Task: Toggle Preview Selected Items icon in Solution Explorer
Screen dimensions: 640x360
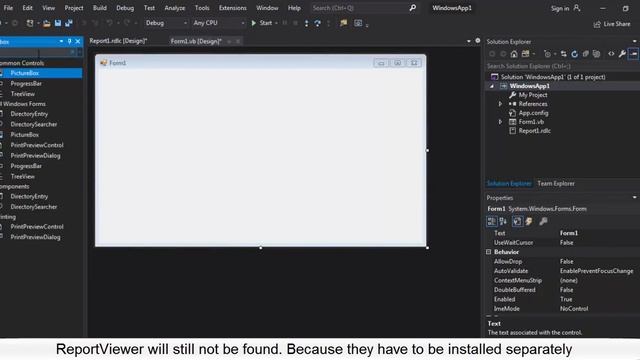Action: pos(633,54)
